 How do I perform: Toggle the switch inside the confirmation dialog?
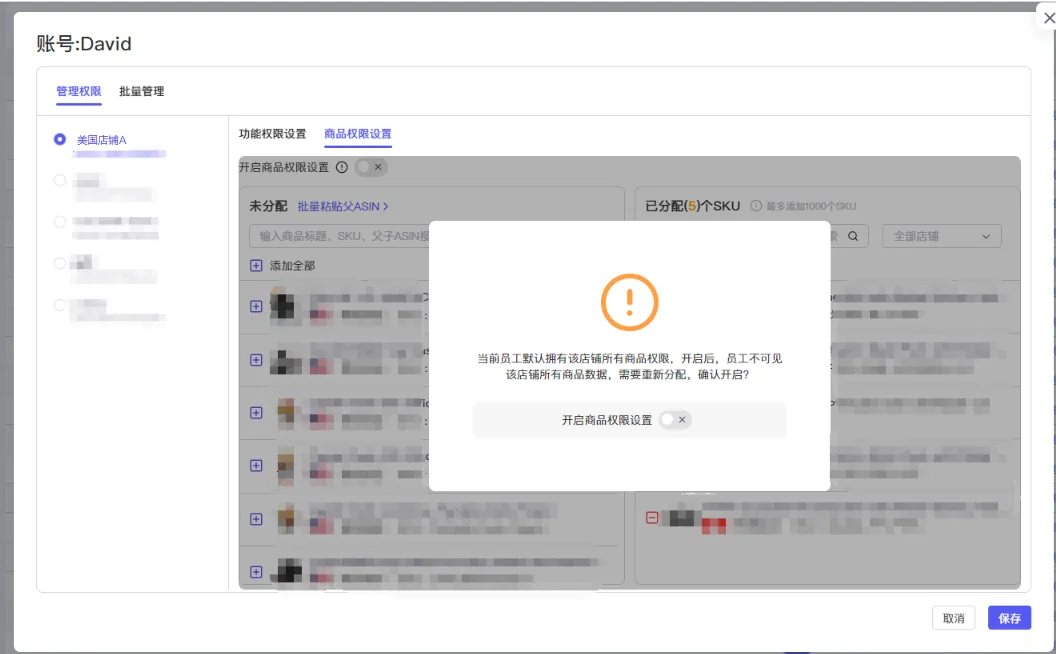coord(675,420)
